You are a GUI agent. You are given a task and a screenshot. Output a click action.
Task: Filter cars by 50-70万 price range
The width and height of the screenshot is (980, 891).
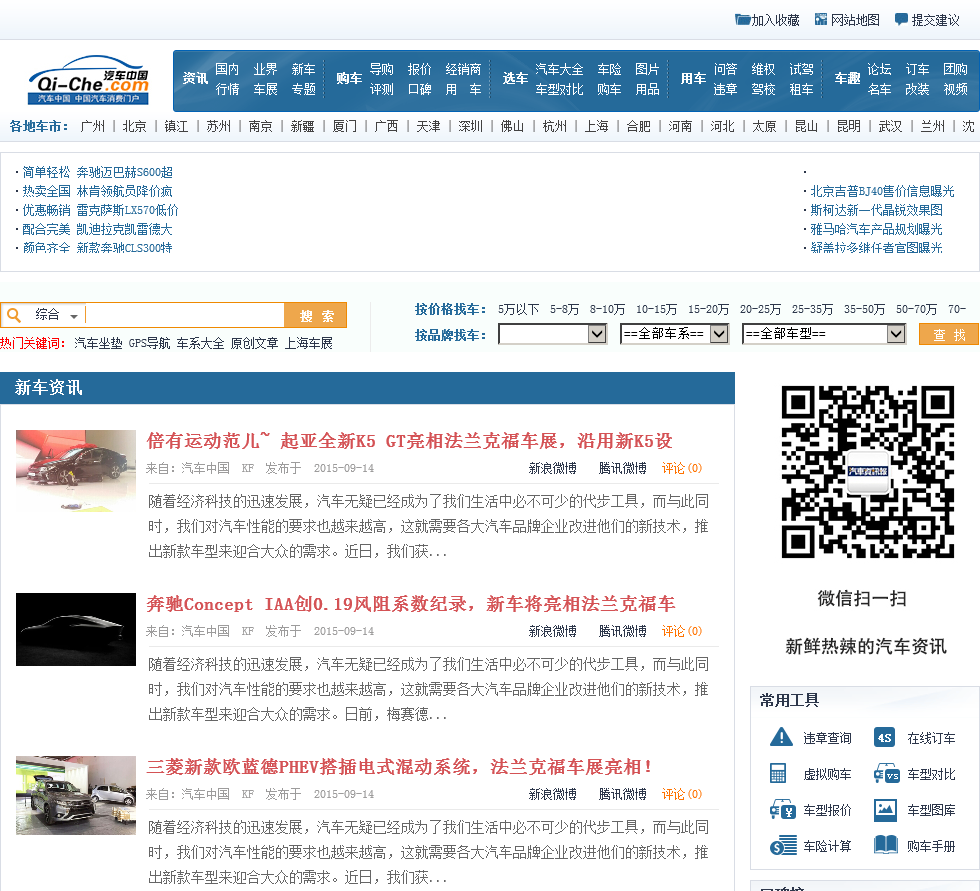[x=916, y=309]
